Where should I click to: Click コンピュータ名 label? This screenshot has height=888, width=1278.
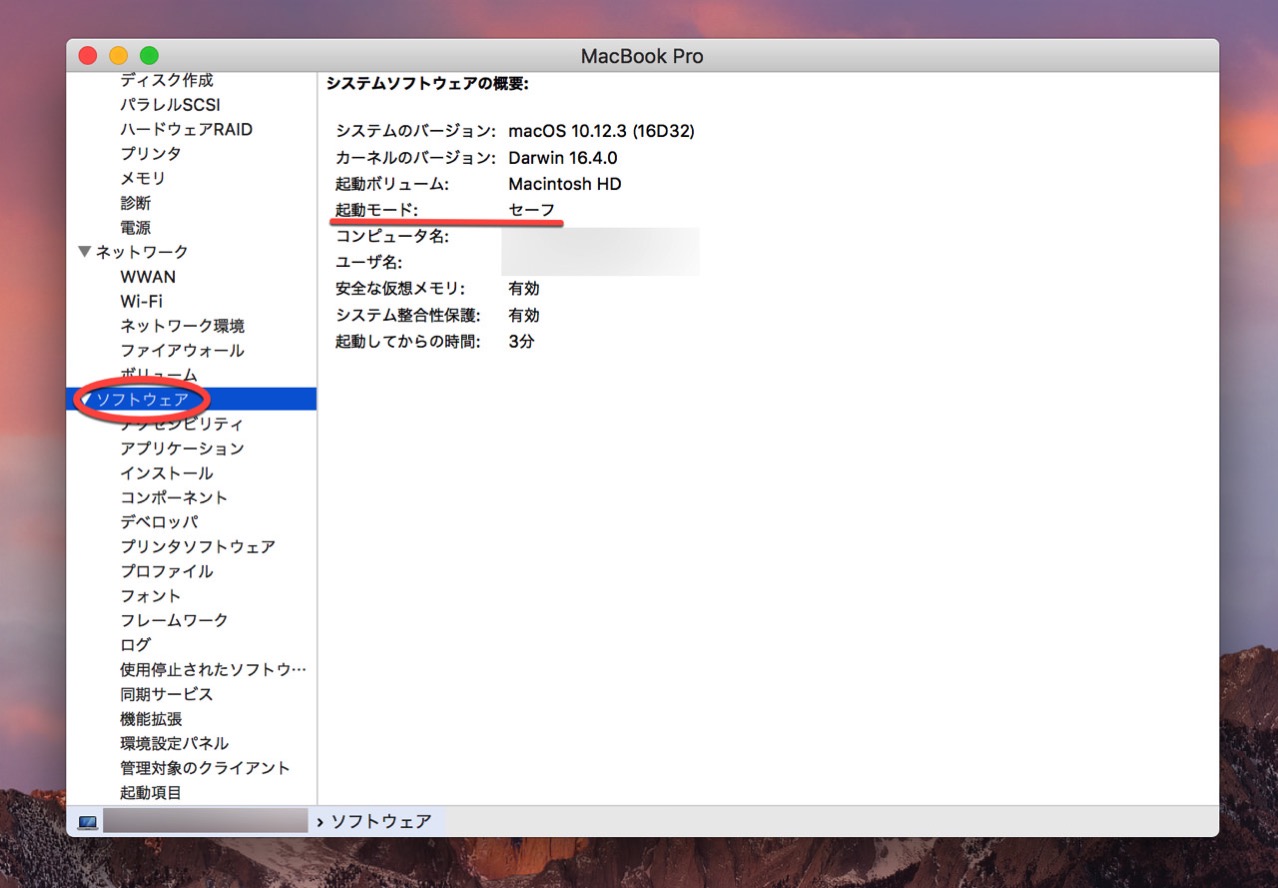click(x=392, y=236)
